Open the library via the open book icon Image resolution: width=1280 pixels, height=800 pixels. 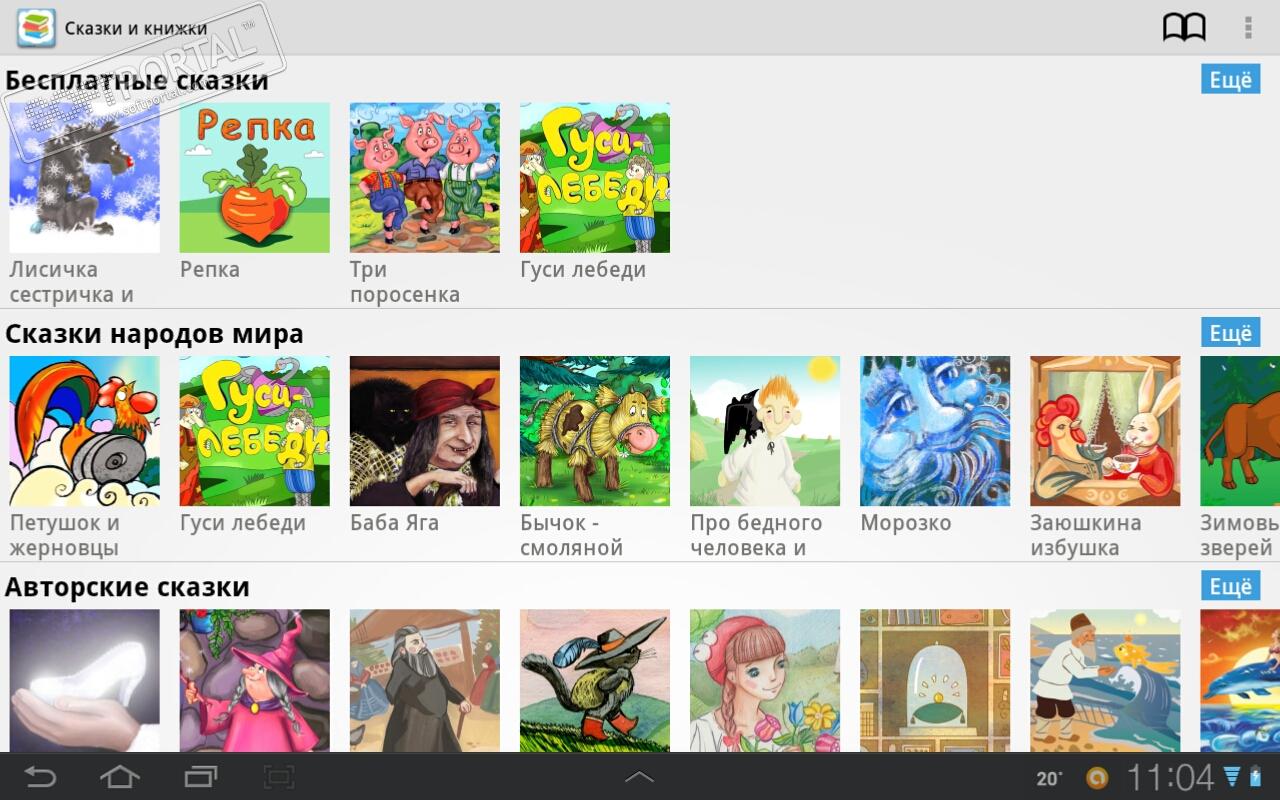[x=1184, y=27]
